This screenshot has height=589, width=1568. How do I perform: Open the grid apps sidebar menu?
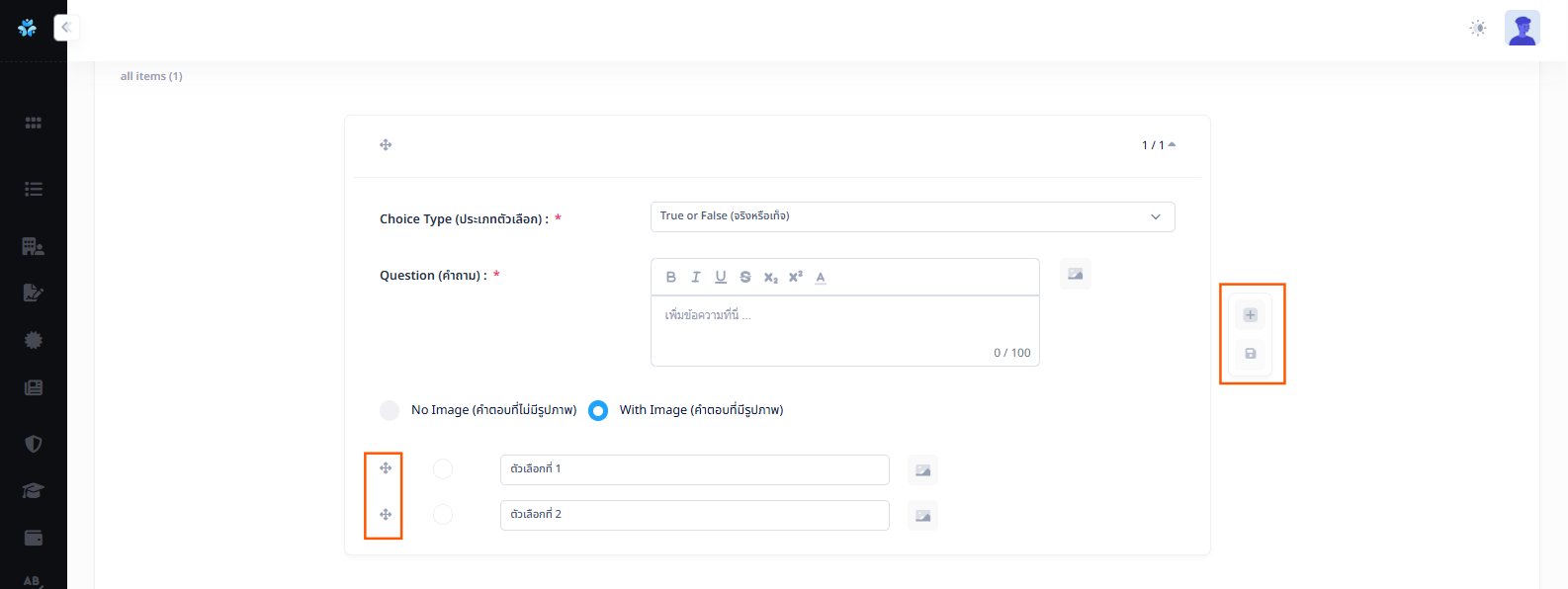[34, 123]
